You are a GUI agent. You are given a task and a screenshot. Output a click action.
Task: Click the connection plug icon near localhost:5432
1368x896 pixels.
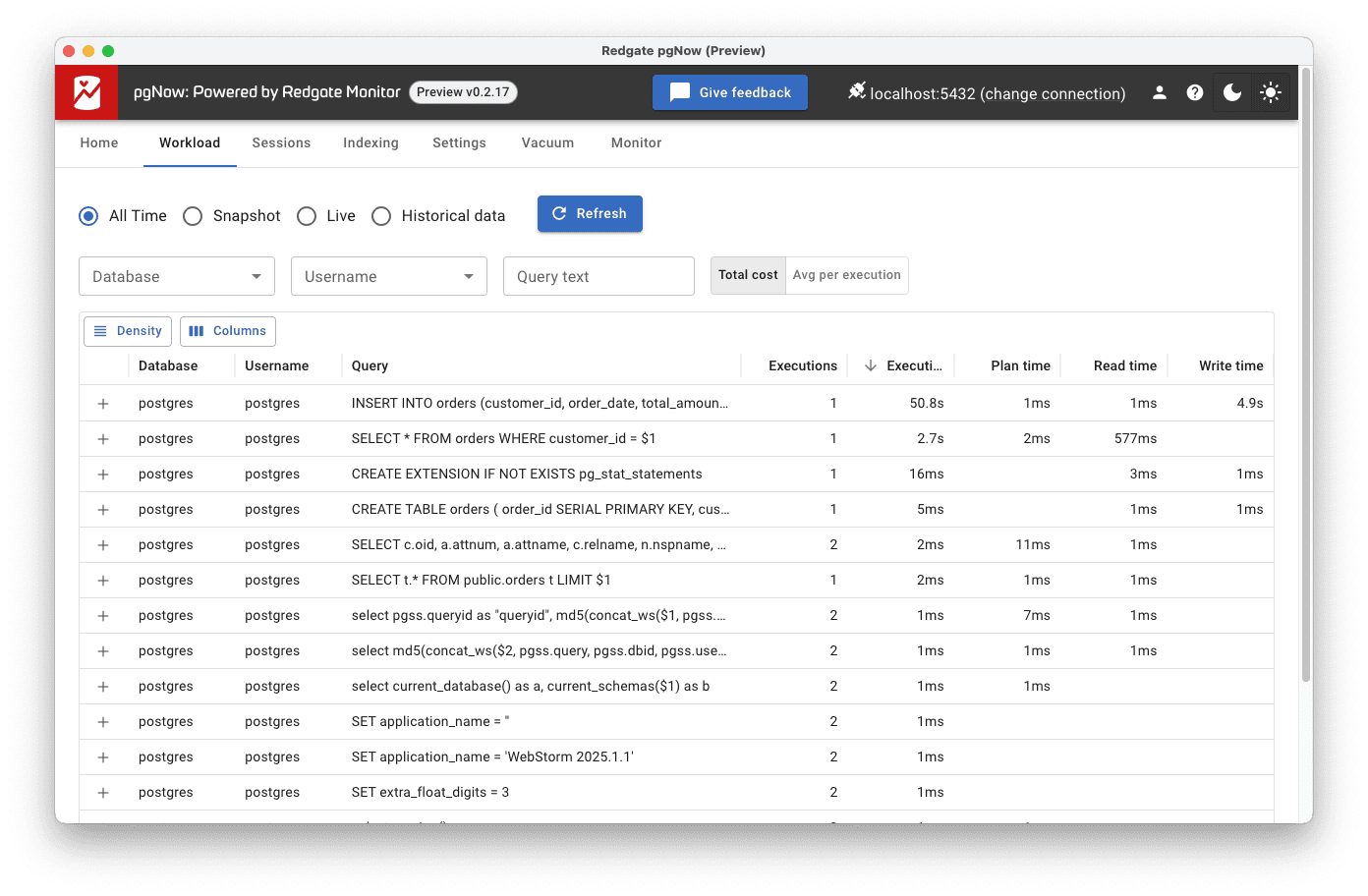coord(857,91)
